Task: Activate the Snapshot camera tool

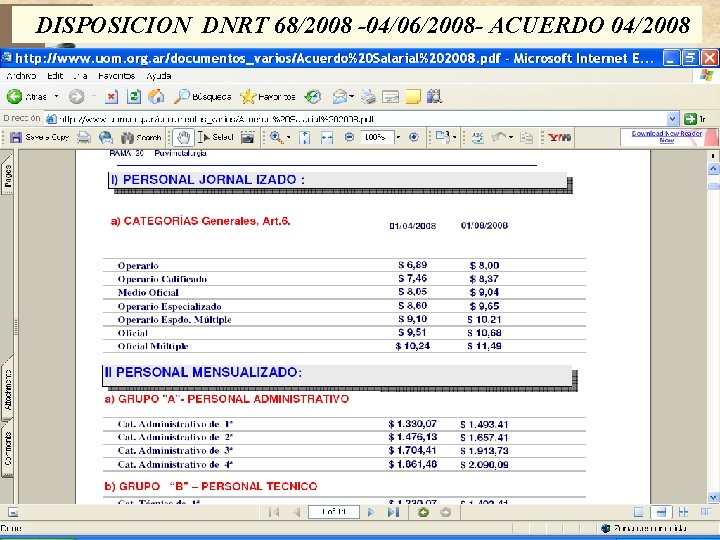Action: (248, 137)
